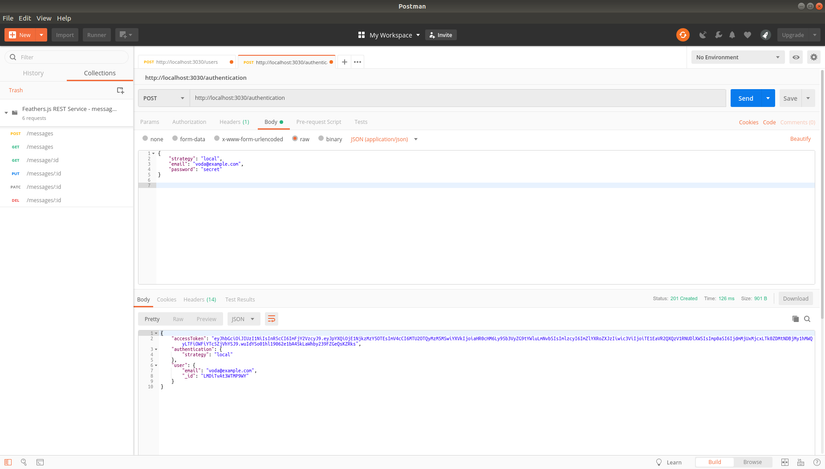Click the workspace grid icon
The height and width of the screenshot is (469, 825).
361,35
